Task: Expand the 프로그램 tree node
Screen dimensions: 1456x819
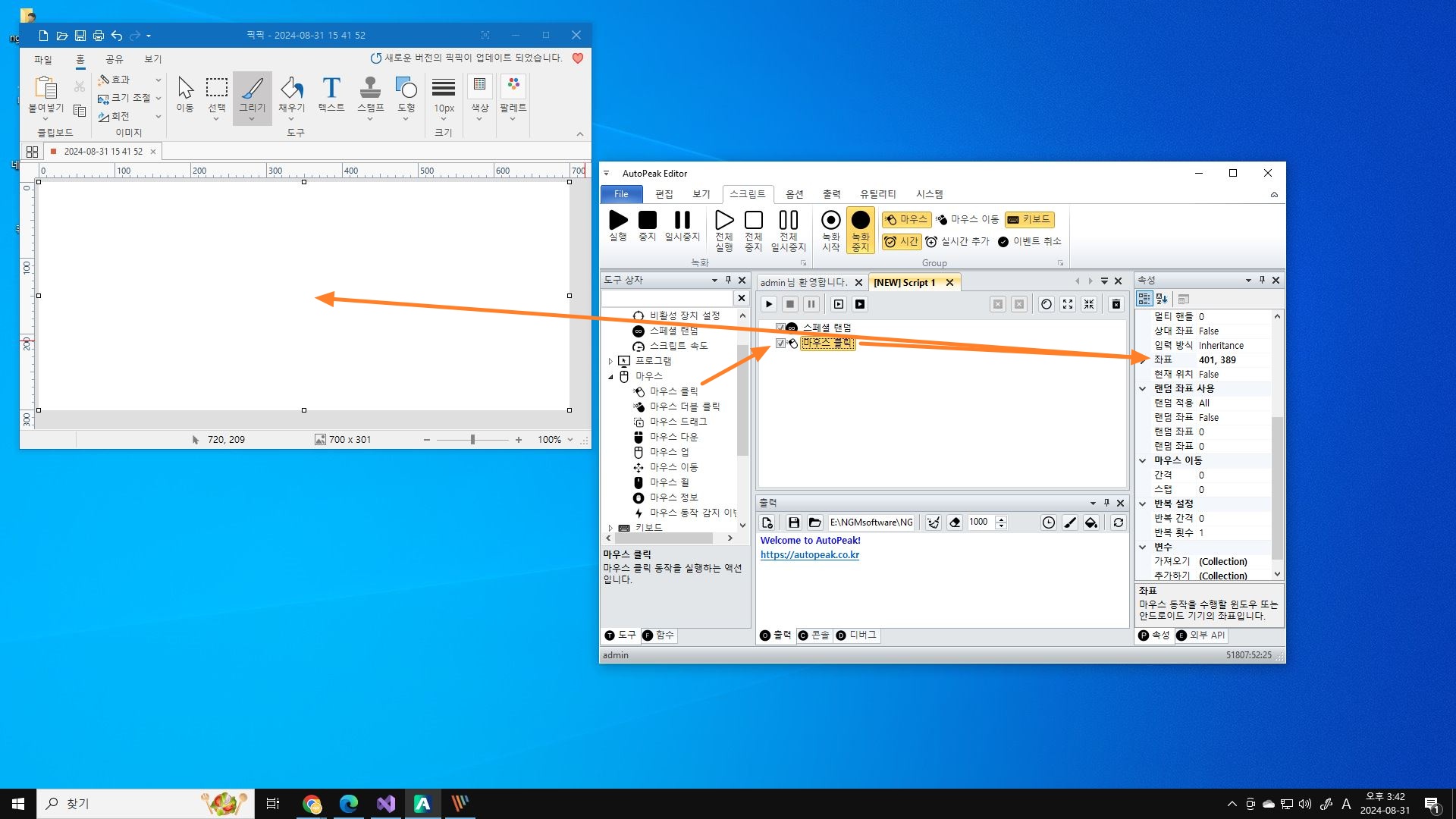Action: tap(610, 361)
